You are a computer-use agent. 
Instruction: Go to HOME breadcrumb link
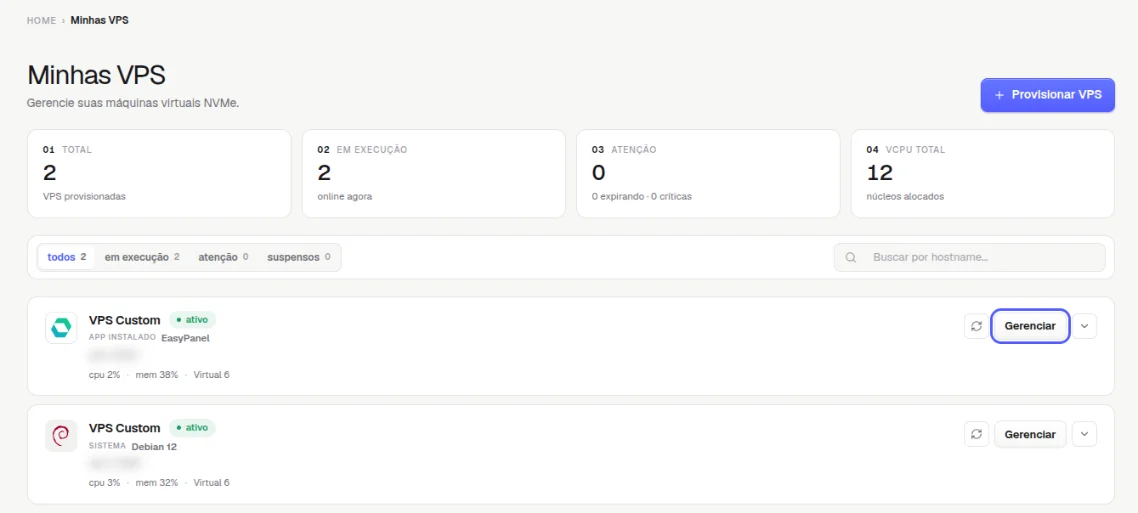(41, 20)
